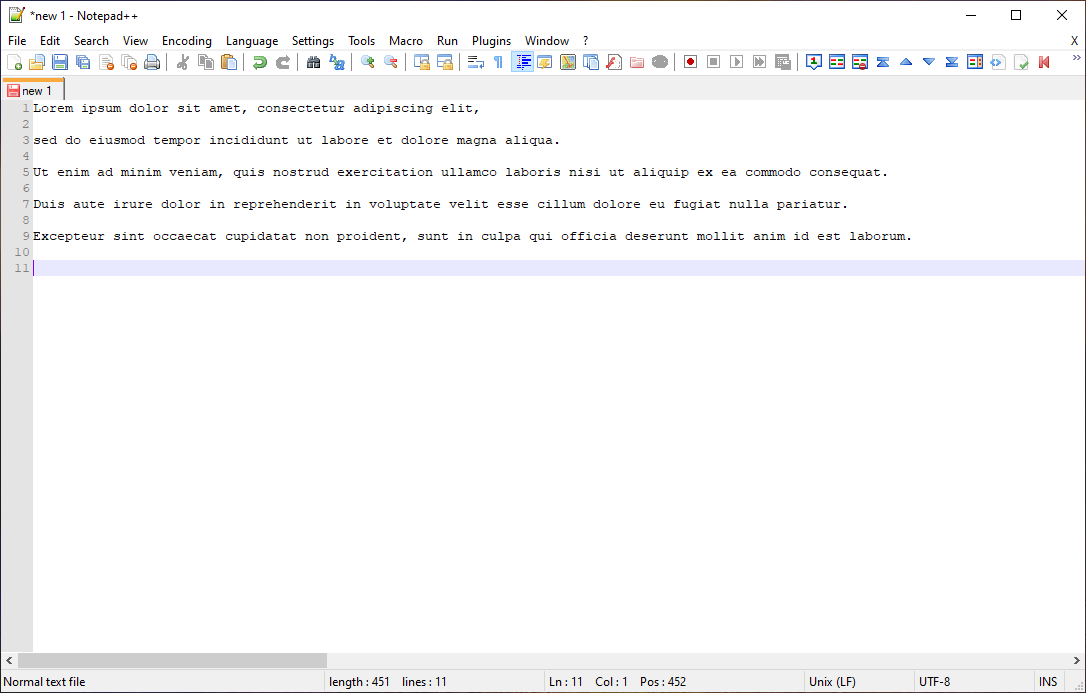Open the Plugins menu
This screenshot has width=1086, height=693.
click(x=491, y=41)
